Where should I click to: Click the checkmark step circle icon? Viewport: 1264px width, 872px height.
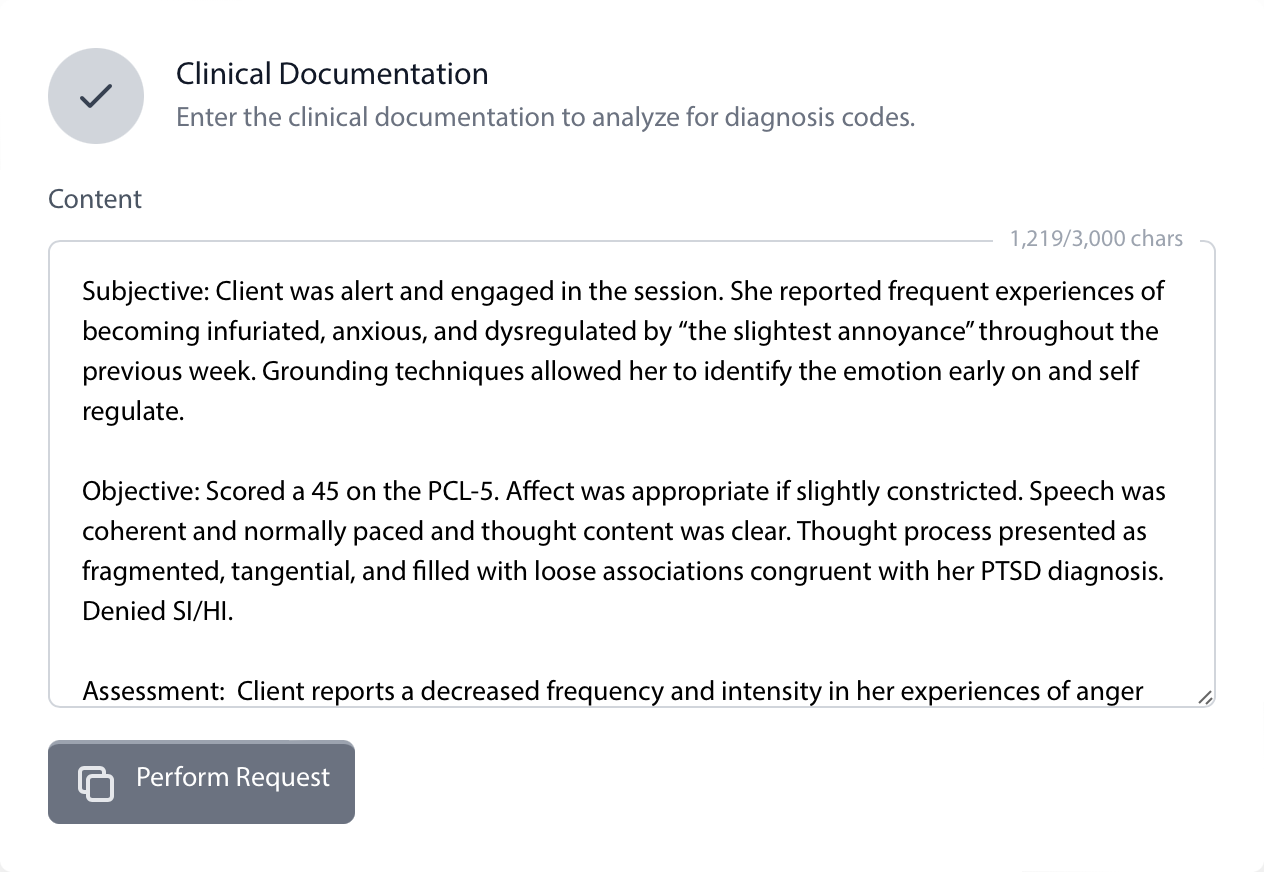pos(96,96)
